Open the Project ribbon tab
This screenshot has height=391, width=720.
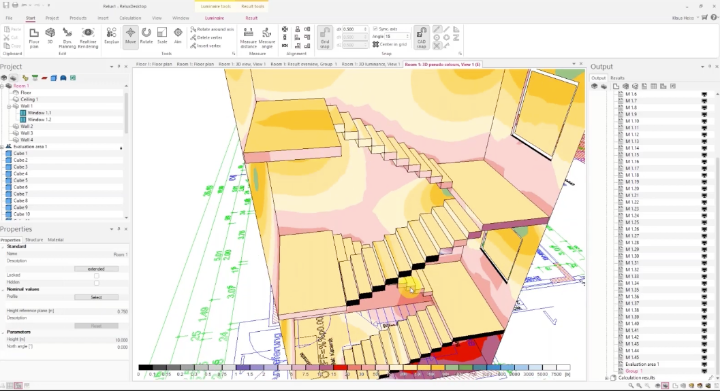click(52, 18)
